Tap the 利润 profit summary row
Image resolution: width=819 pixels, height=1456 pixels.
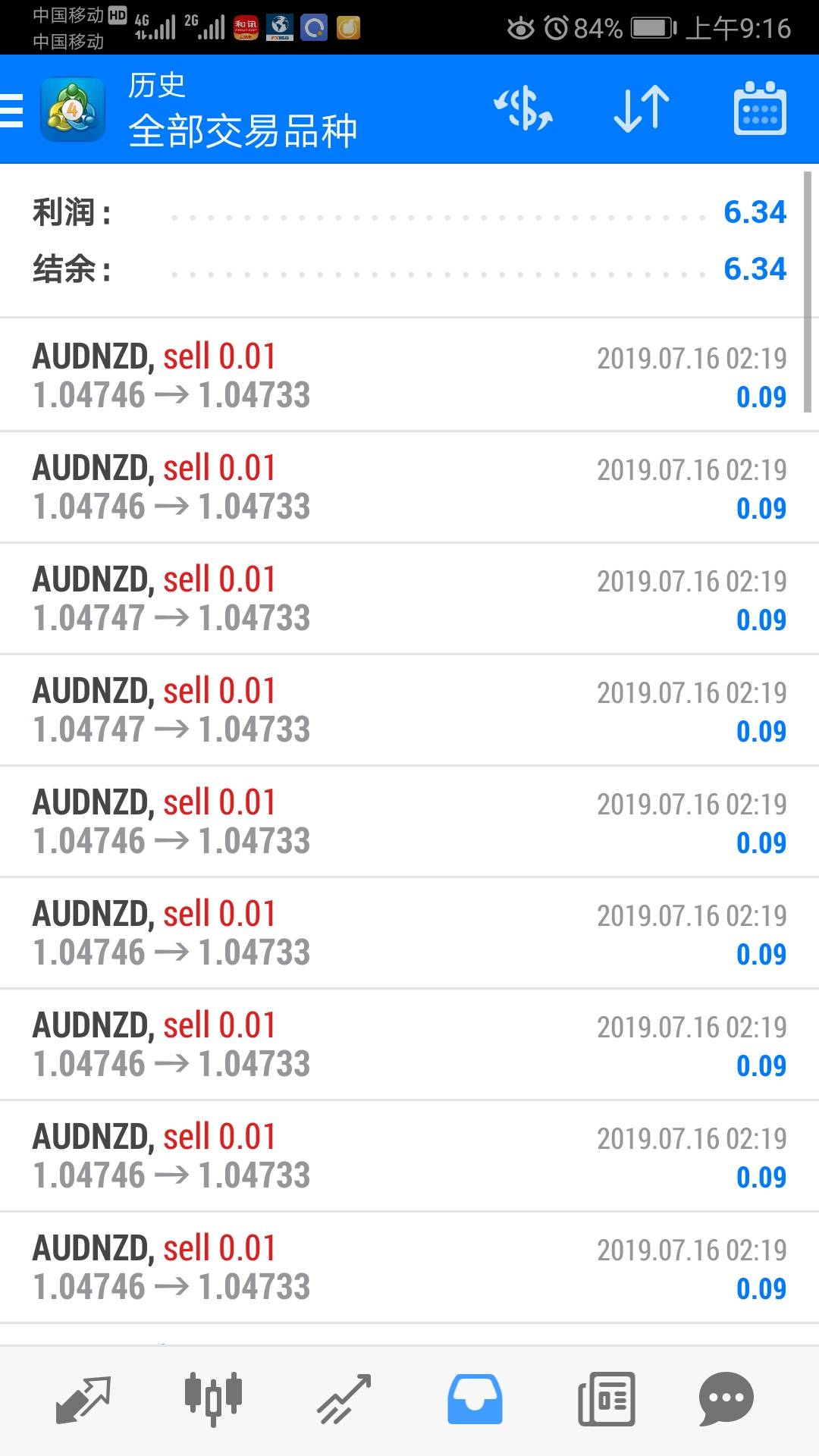[409, 212]
